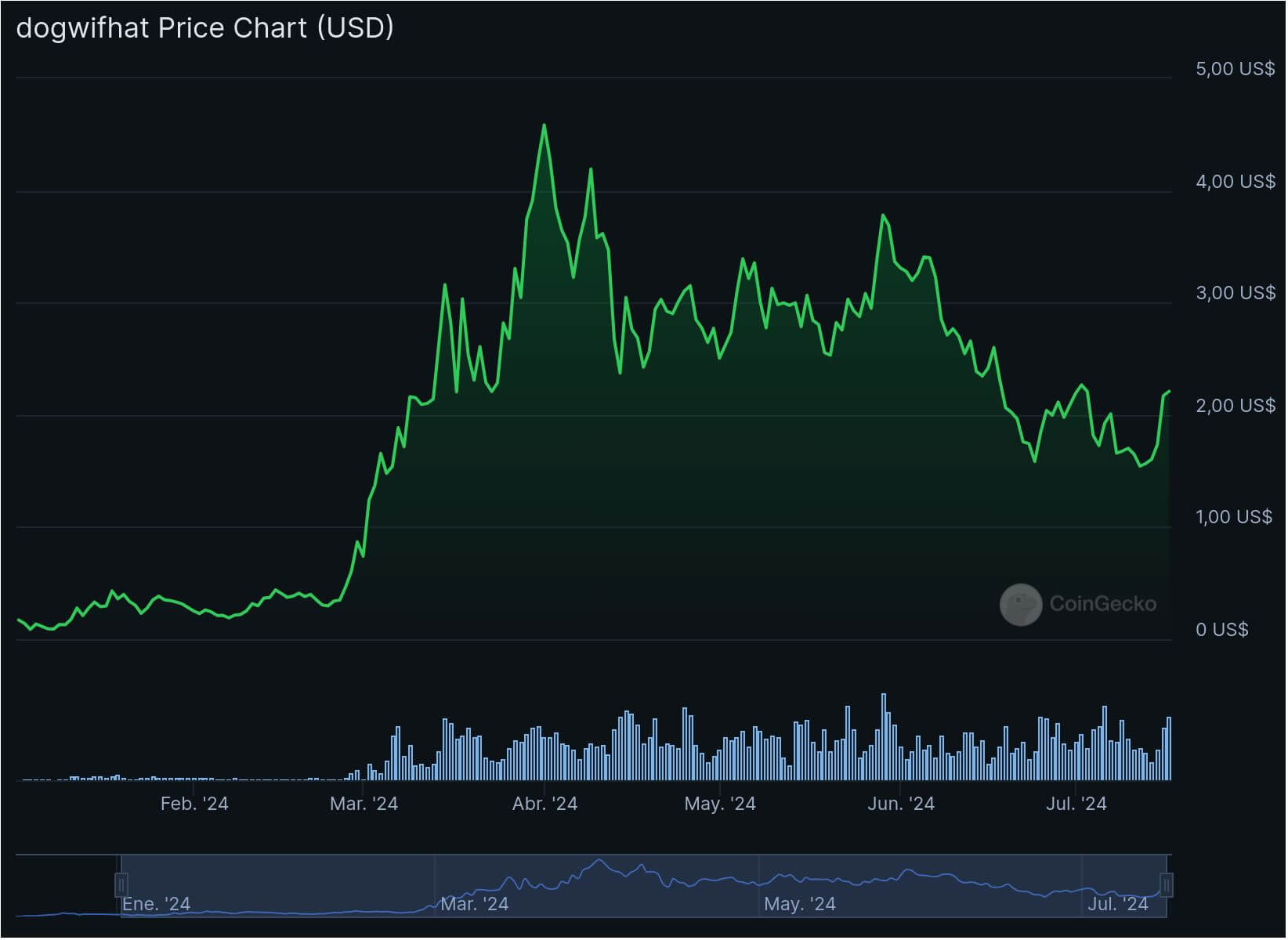
Task: Click the May. '24 navigator label
Action: click(x=800, y=904)
